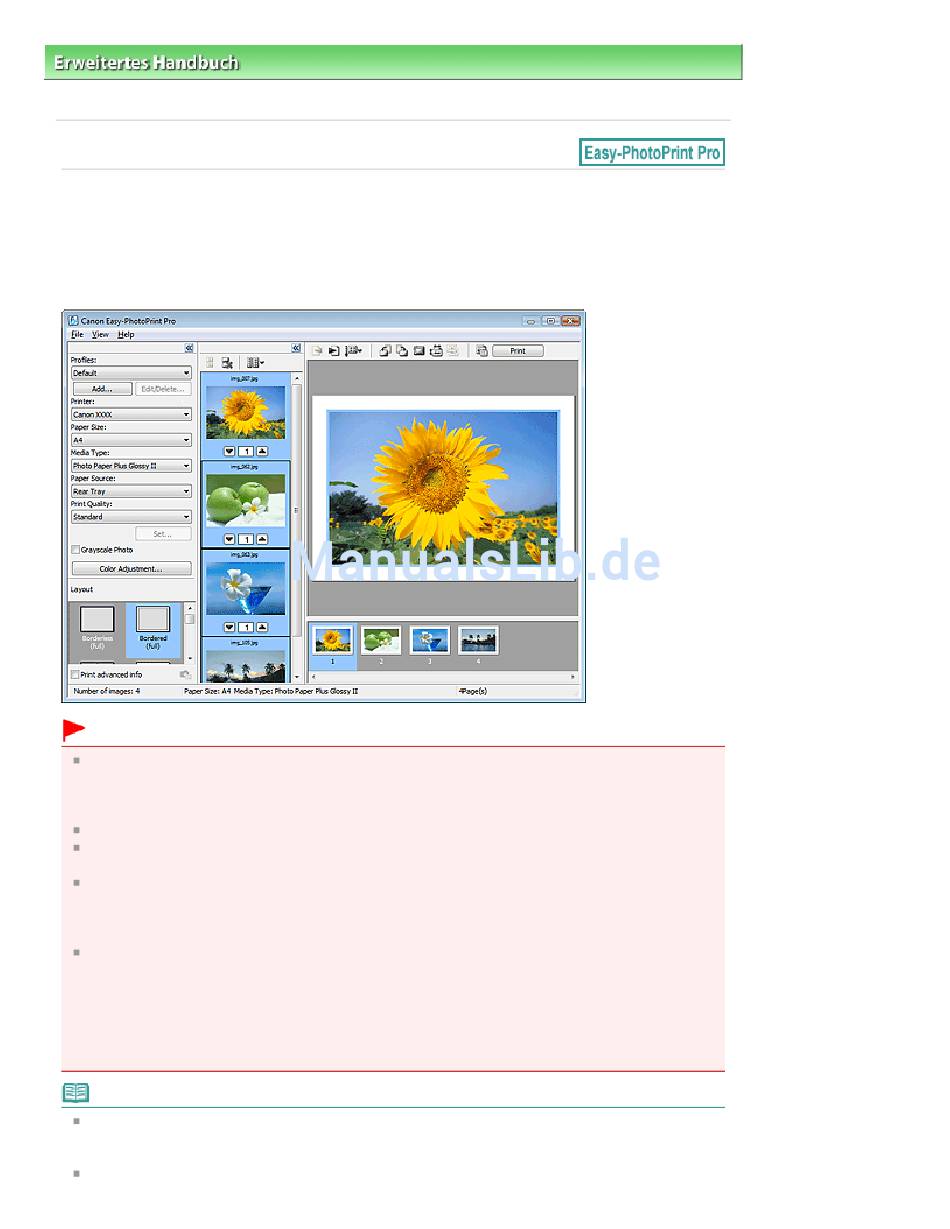Increase copies for the blue cocktail image
This screenshot has height=1229, width=950.
click(262, 627)
